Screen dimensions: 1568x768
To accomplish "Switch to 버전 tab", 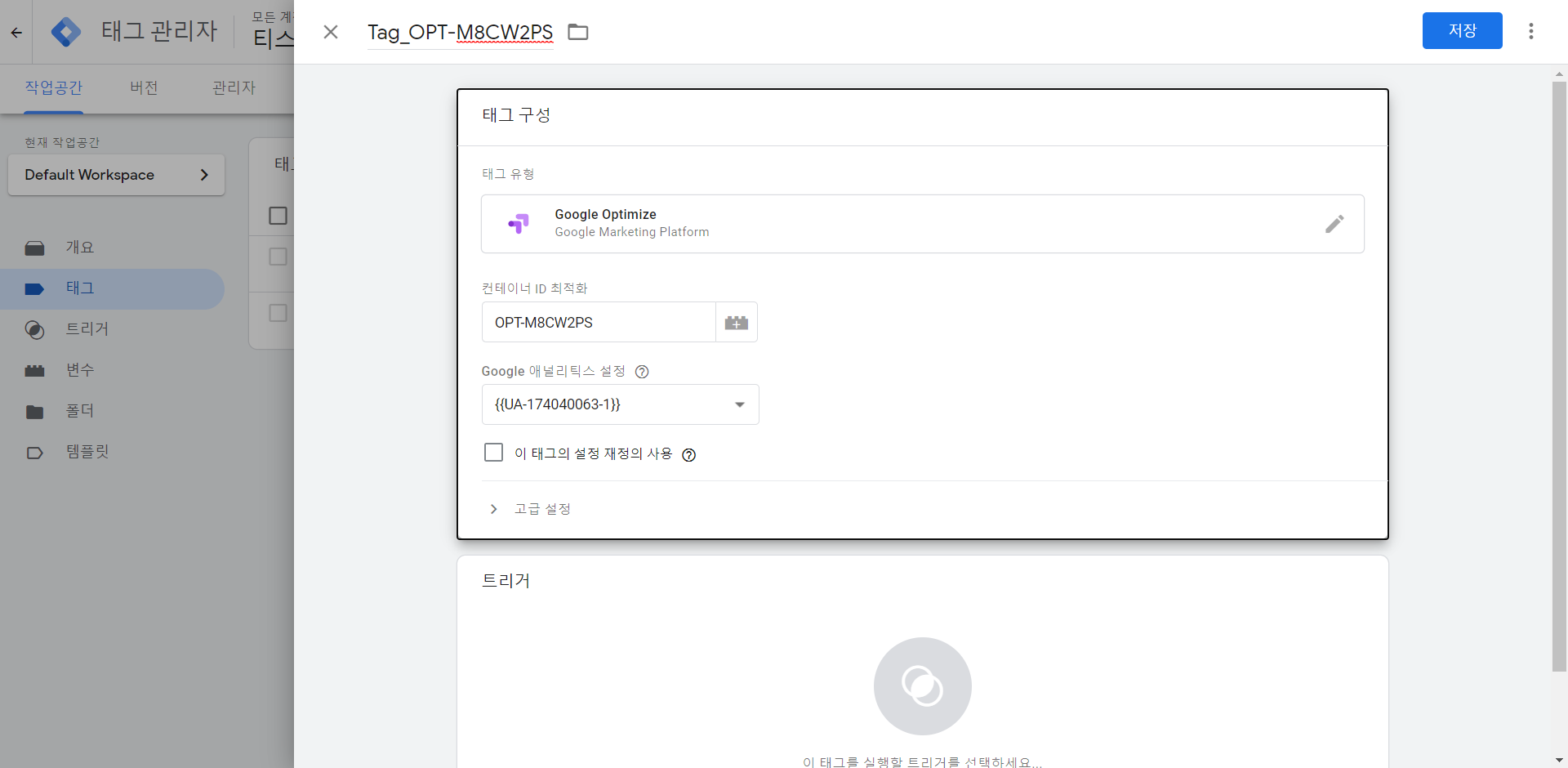I will [x=144, y=87].
